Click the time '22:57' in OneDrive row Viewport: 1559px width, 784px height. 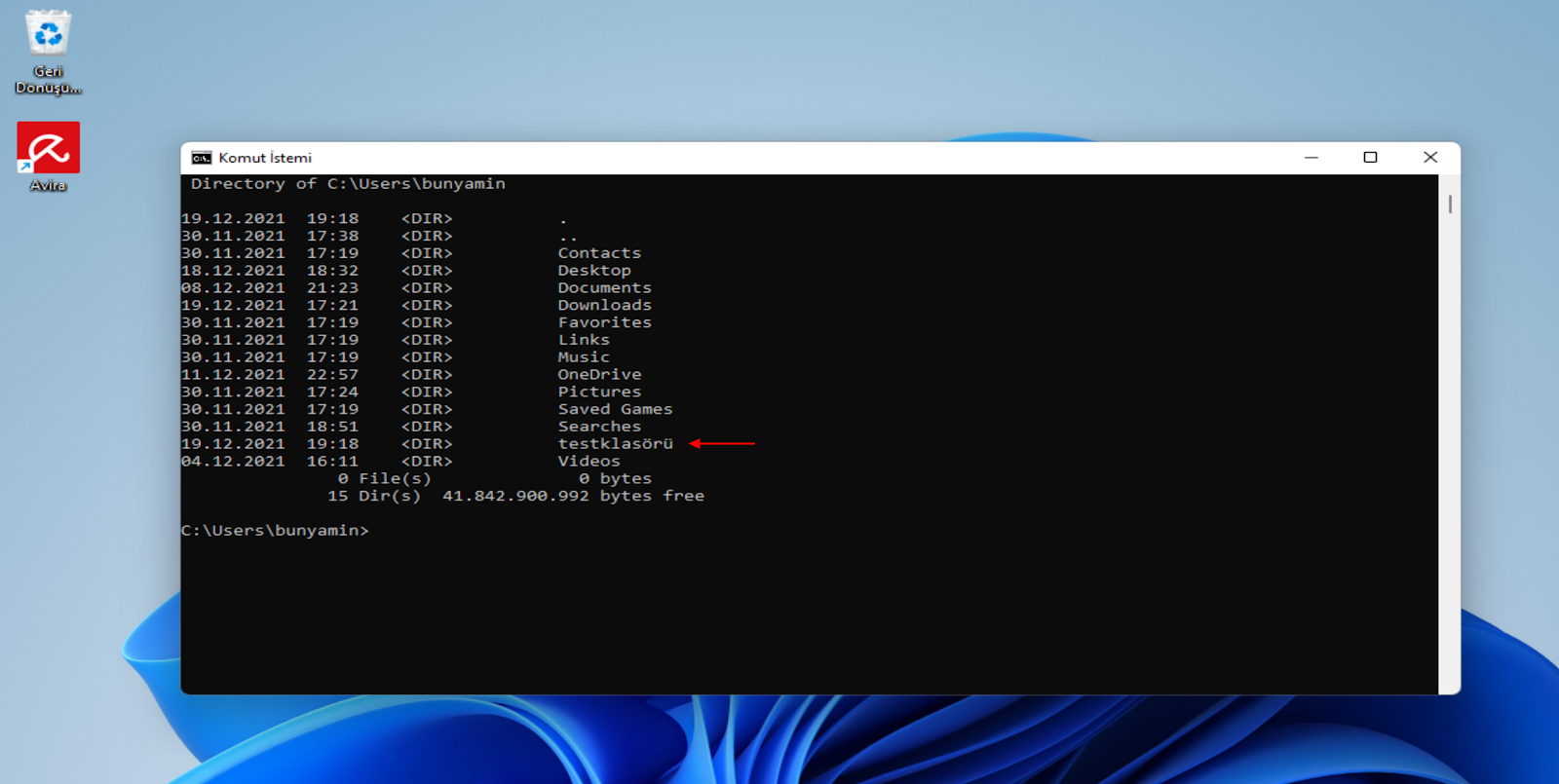point(332,375)
